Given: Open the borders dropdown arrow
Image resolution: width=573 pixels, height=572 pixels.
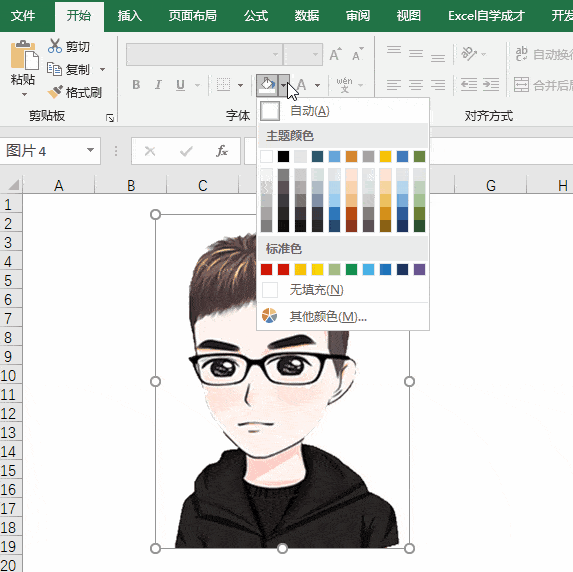Looking at the screenshot, I should 240,86.
